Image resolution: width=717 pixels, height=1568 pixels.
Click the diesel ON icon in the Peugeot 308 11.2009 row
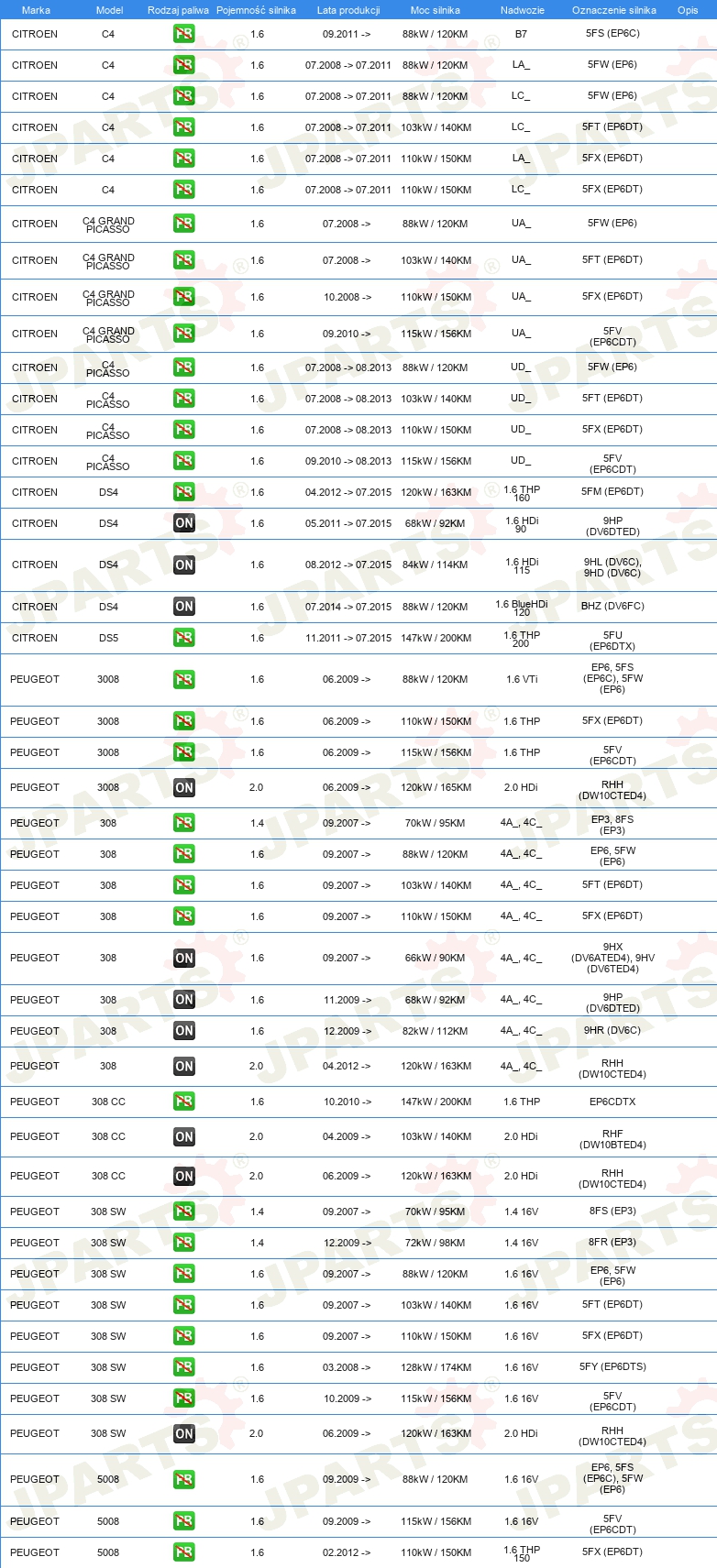184,1000
